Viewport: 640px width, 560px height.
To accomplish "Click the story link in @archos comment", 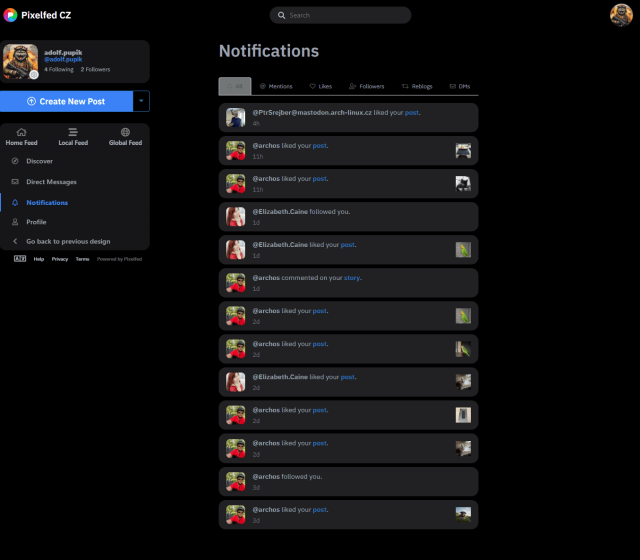I will [352, 277].
